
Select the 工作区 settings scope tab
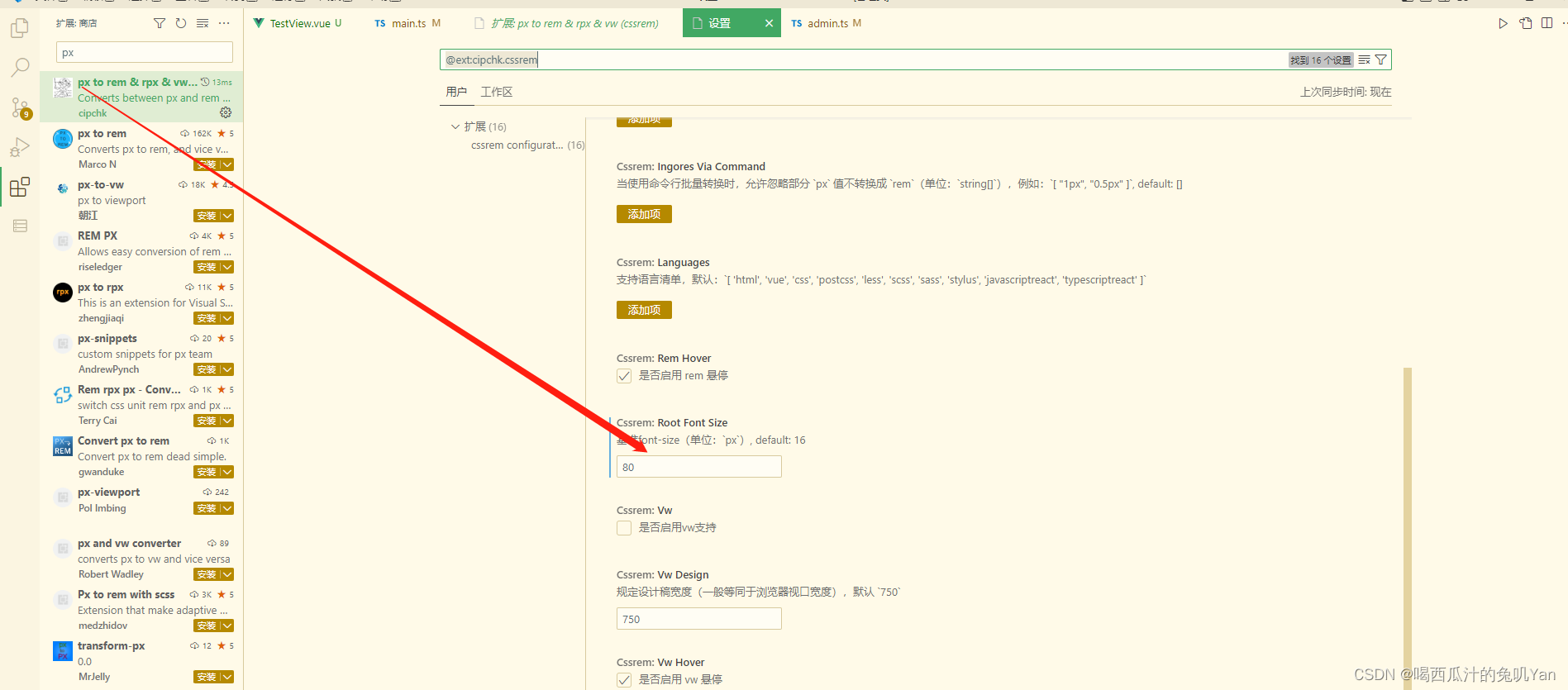(x=497, y=92)
